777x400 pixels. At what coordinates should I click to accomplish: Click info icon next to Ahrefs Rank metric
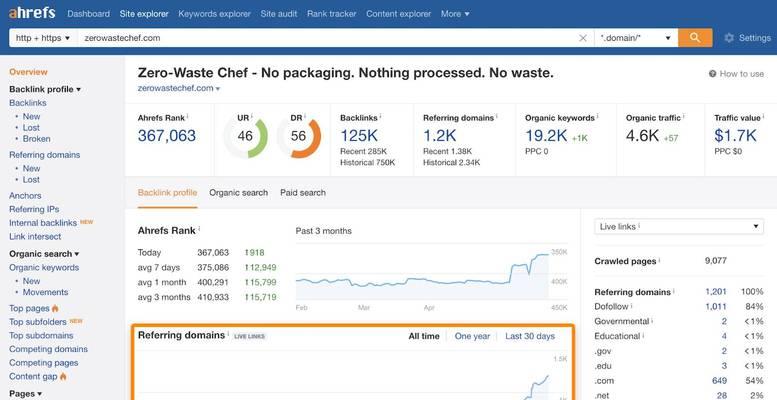click(x=188, y=117)
